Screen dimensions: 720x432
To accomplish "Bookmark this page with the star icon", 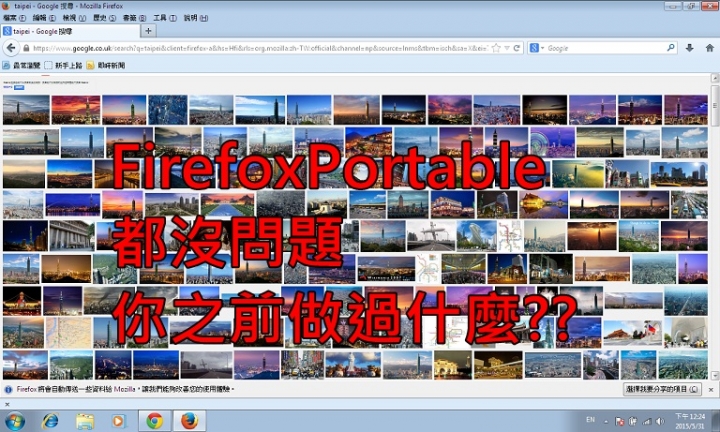I will (x=496, y=48).
